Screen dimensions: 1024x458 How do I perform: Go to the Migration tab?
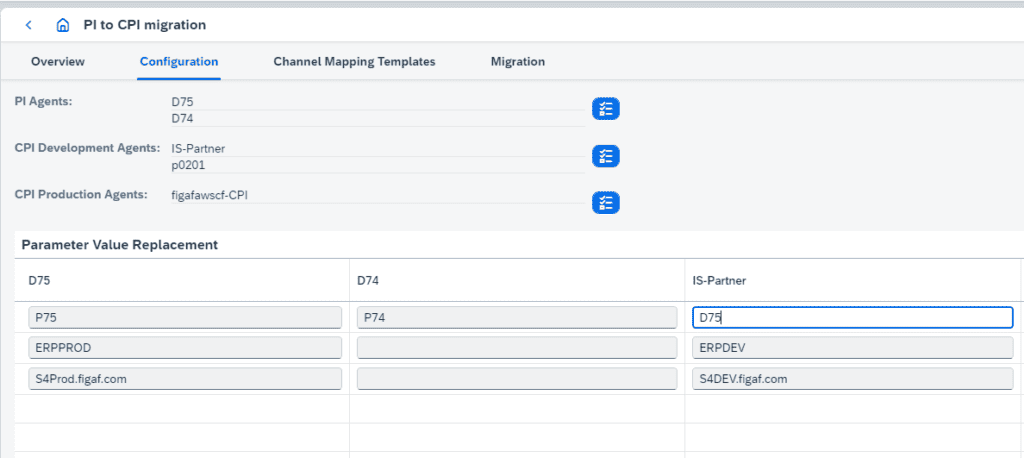click(x=518, y=61)
